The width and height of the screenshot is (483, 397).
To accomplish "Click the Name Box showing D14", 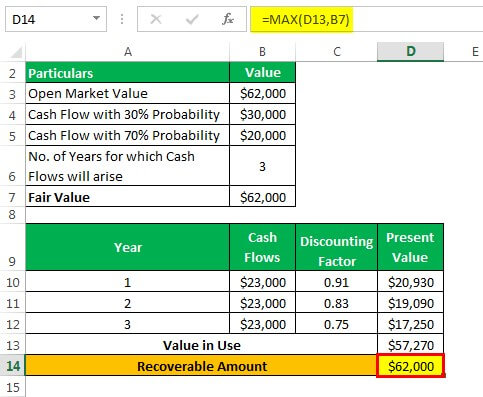I will [56, 19].
